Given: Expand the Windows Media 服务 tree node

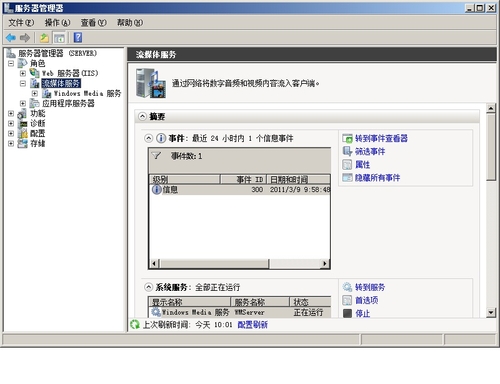Looking at the screenshot, I should 35,93.
